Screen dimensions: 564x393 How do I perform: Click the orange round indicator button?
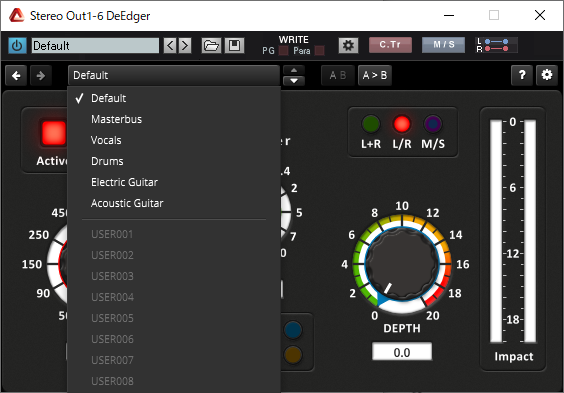tap(293, 355)
